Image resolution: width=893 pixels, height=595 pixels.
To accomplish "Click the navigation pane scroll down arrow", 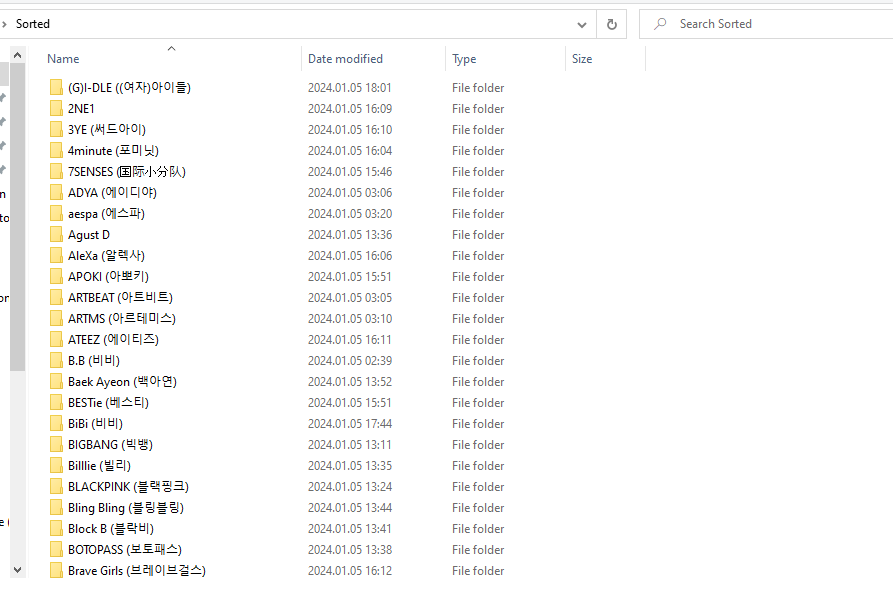I will pos(17,568).
